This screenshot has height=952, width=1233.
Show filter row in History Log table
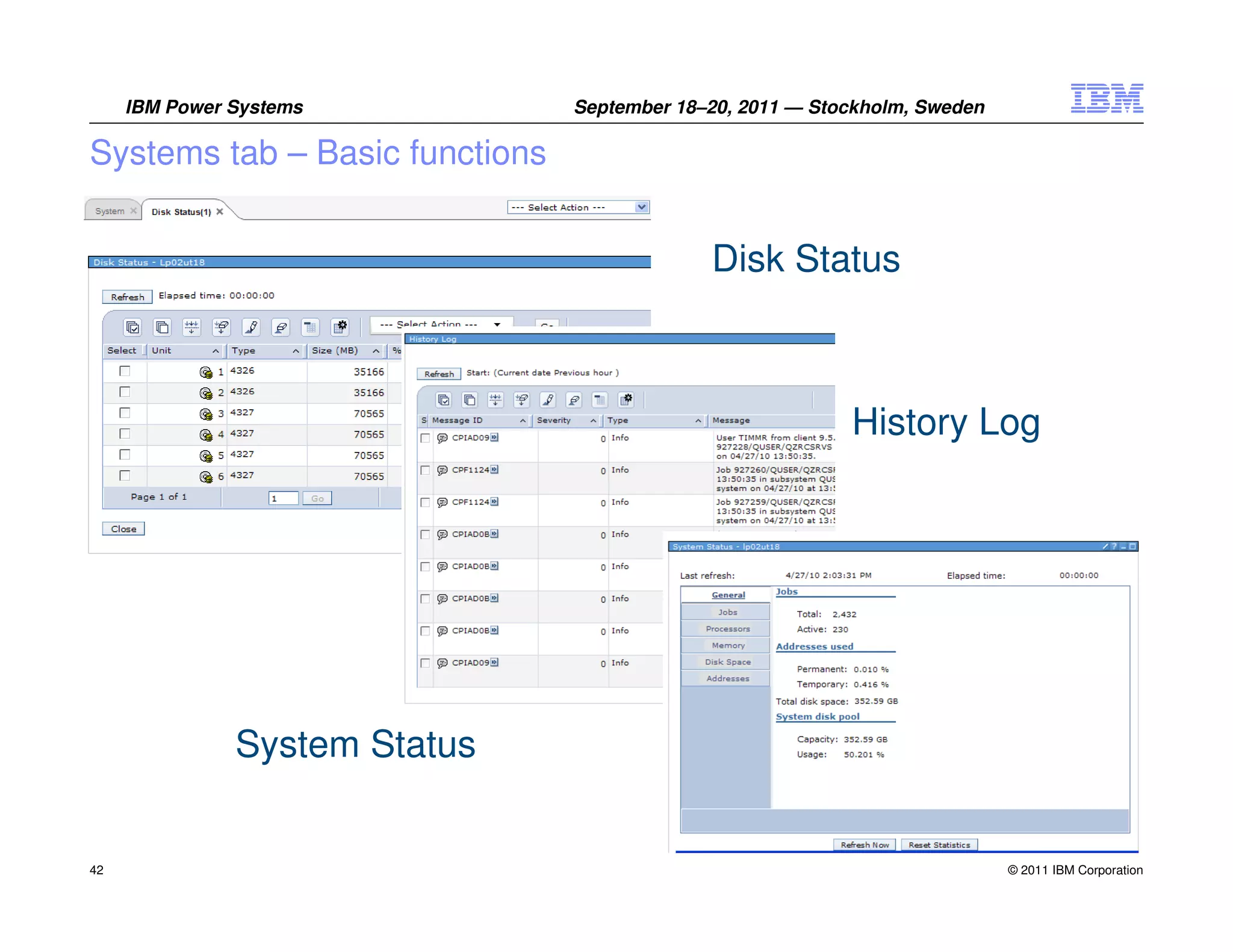click(495, 400)
